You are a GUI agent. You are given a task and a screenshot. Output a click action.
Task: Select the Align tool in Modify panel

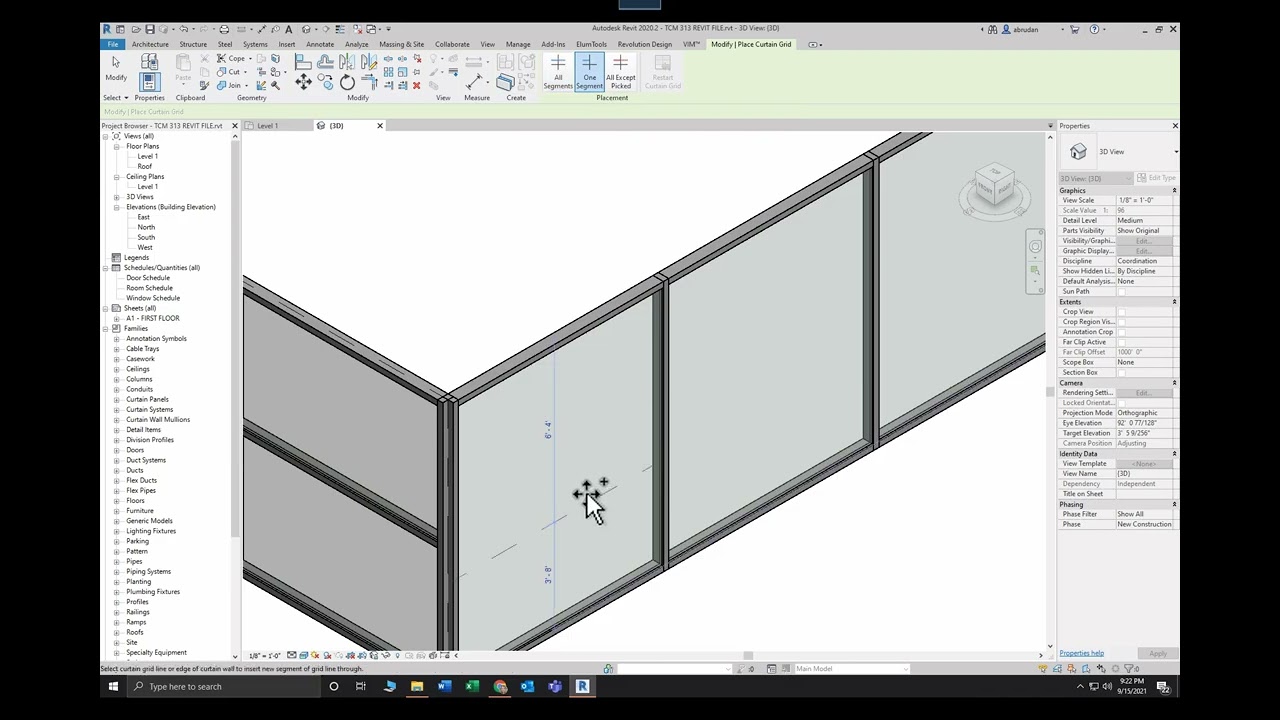[x=304, y=63]
